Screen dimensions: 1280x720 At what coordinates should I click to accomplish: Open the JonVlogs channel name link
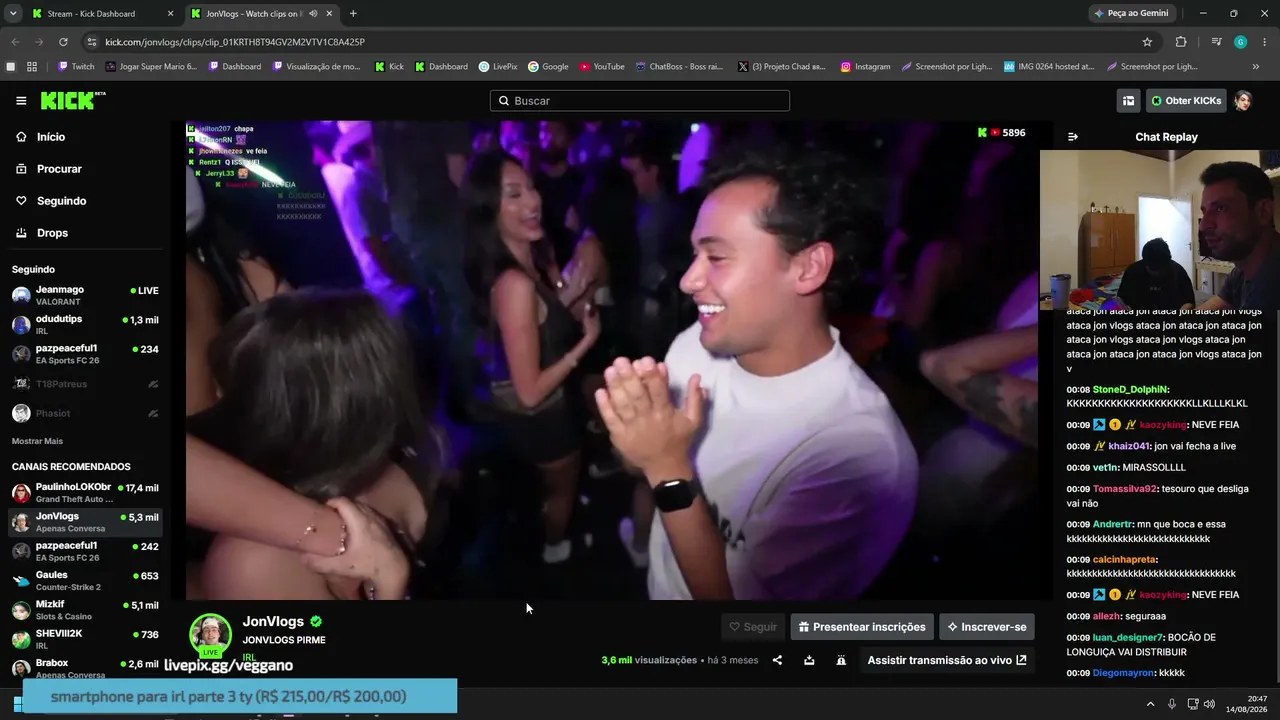tap(273, 621)
